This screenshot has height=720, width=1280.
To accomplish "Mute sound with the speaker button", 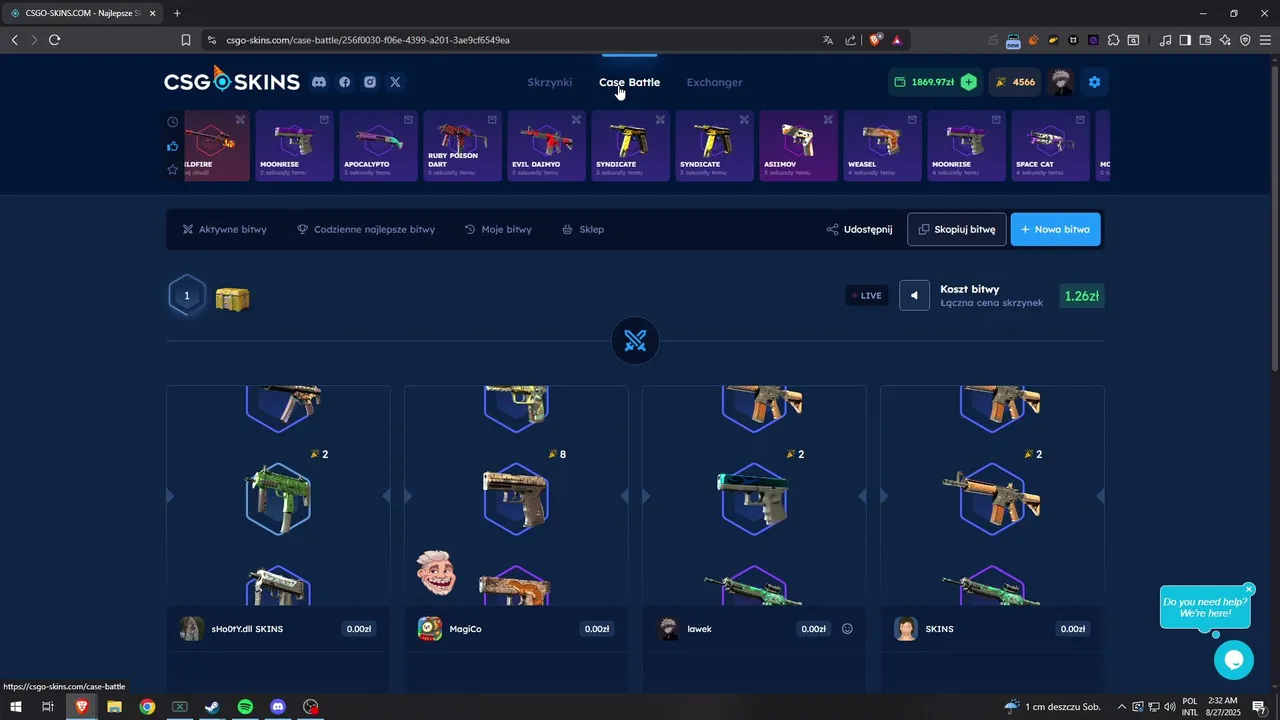I will (914, 295).
